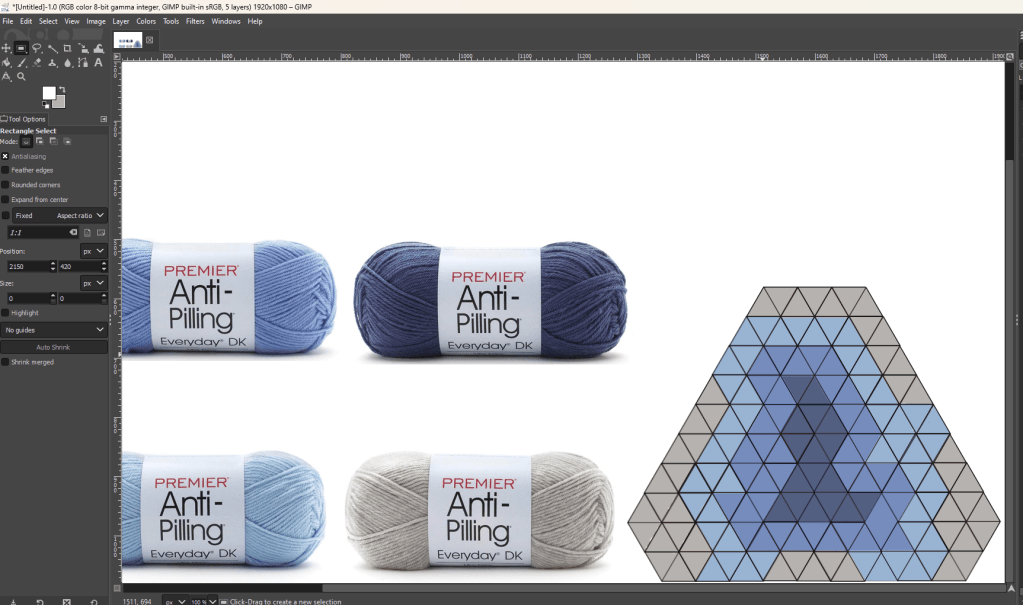Select the Move tool
This screenshot has height=605, width=1023.
6,48
